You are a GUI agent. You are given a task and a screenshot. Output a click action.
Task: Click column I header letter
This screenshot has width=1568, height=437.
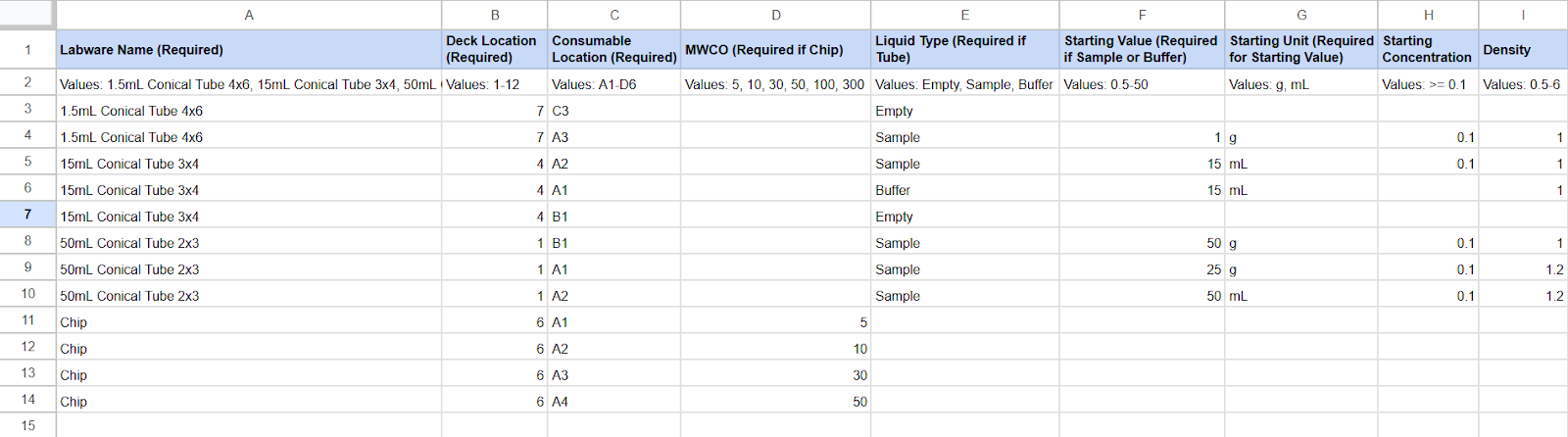[1522, 15]
